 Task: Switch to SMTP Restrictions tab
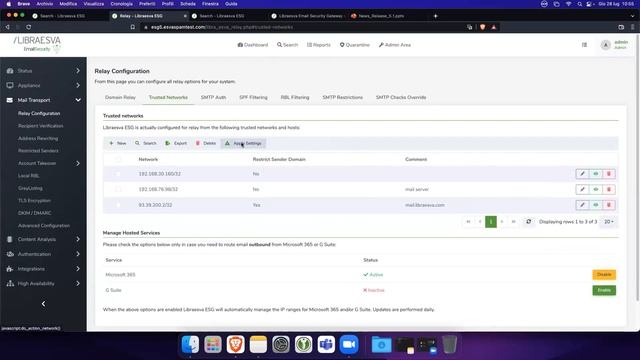(342, 98)
